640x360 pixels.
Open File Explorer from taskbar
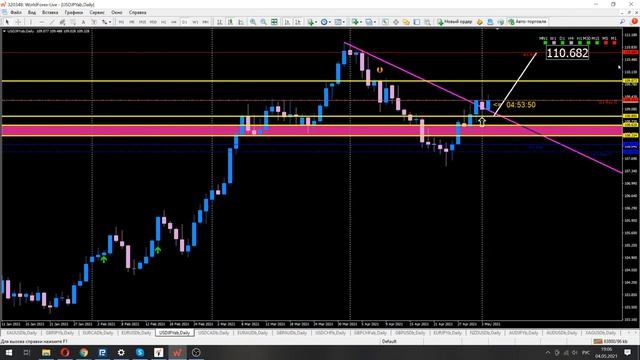pyautogui.click(x=46, y=352)
